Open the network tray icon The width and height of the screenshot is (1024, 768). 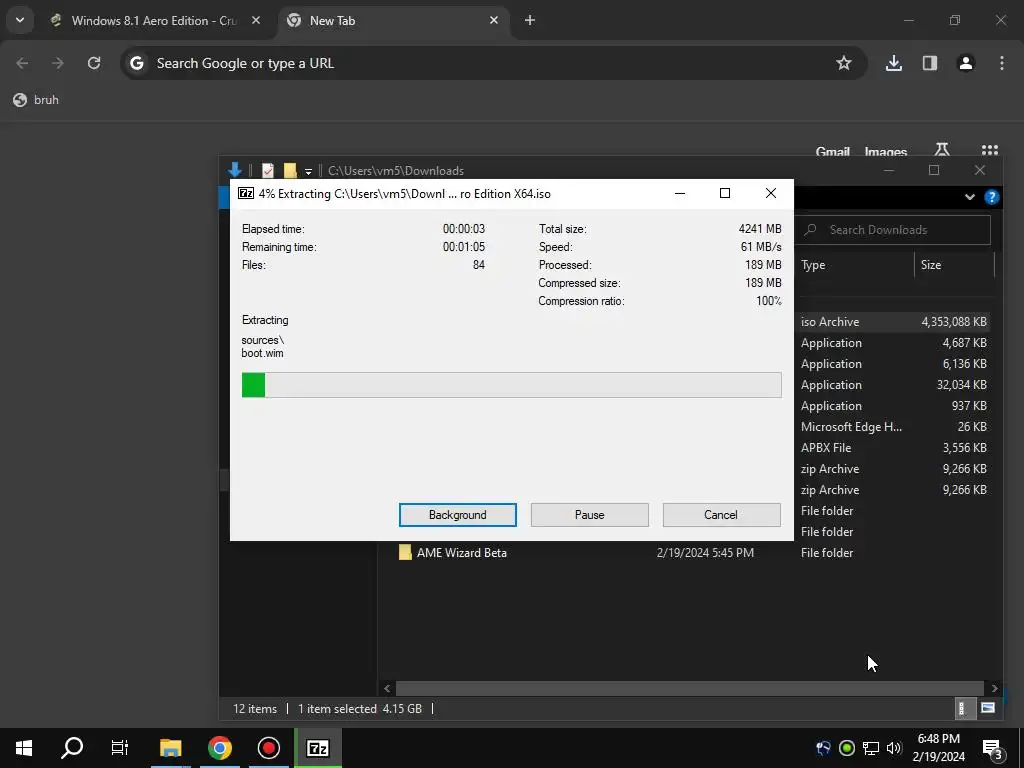coord(871,748)
